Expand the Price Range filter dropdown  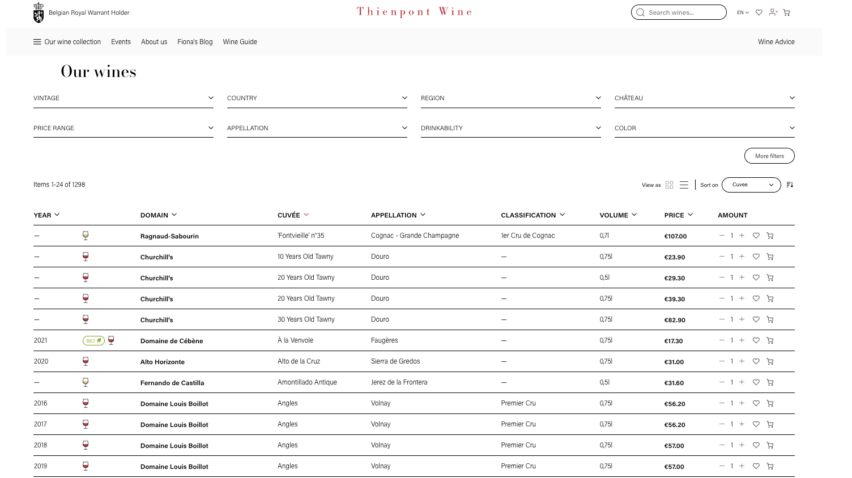123,128
